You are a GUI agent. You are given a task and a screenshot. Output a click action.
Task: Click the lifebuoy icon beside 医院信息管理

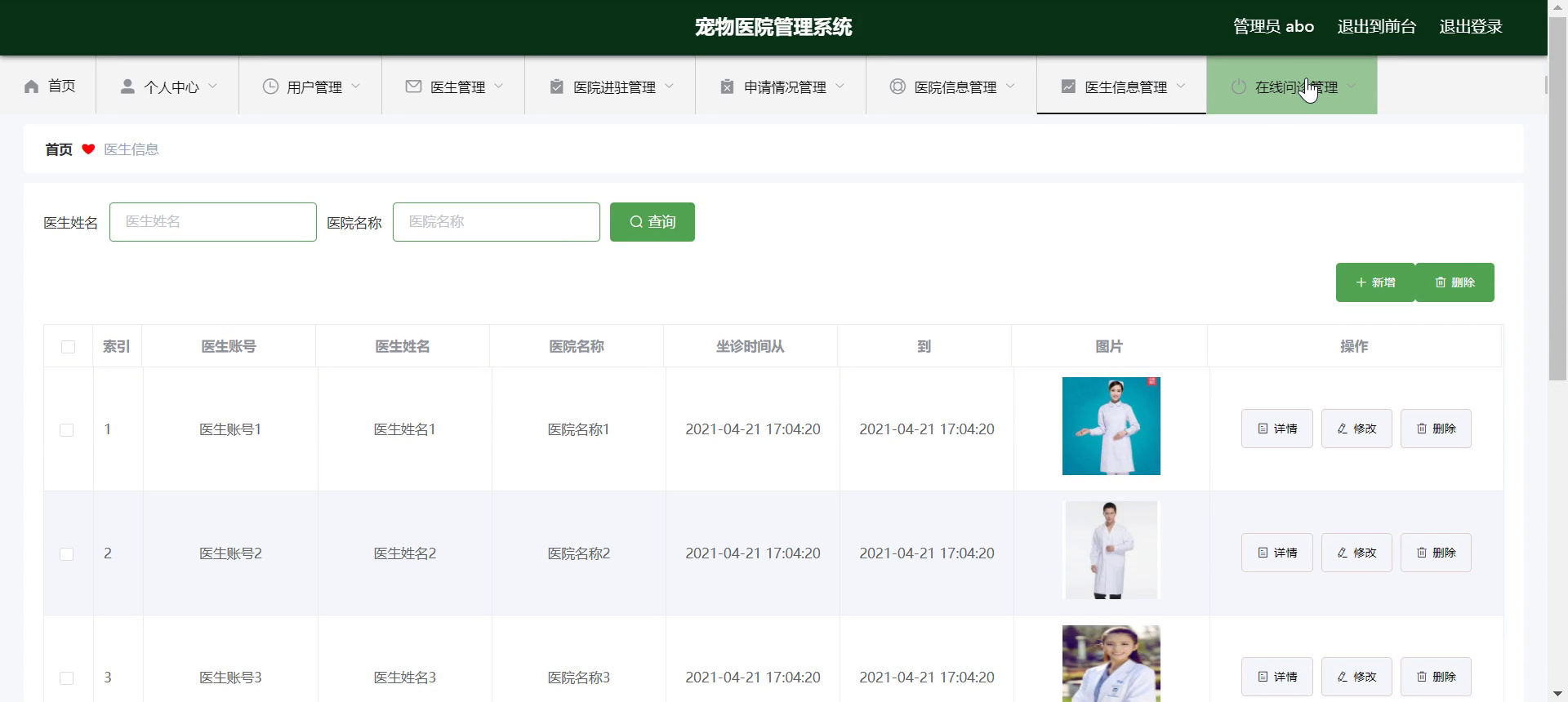[898, 87]
